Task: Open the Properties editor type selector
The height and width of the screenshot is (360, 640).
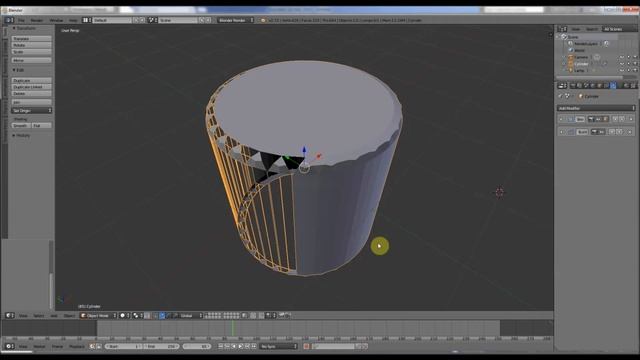Action: pos(562,85)
